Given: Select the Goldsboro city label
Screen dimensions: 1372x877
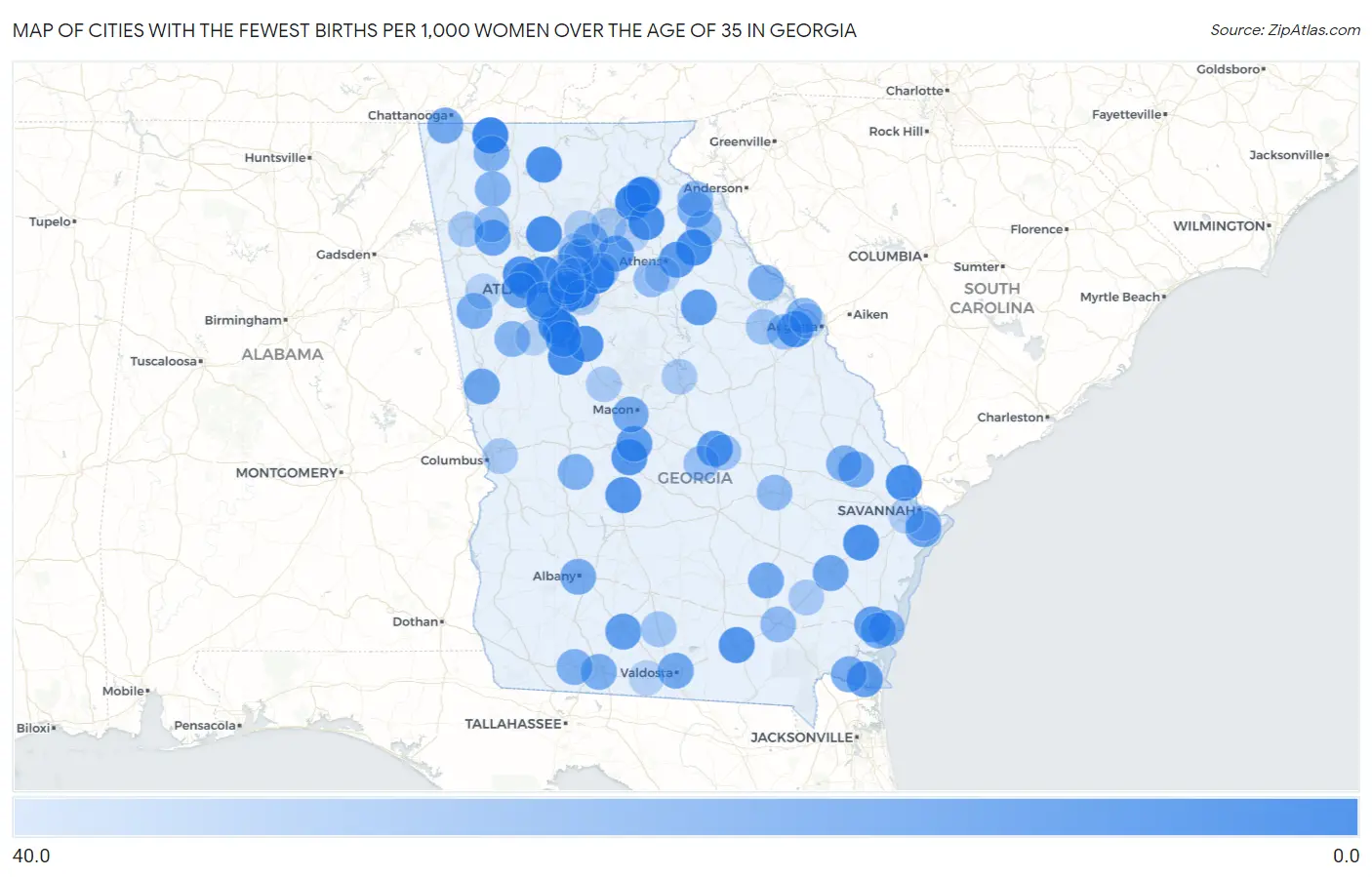Looking at the screenshot, I should click(x=1229, y=69).
